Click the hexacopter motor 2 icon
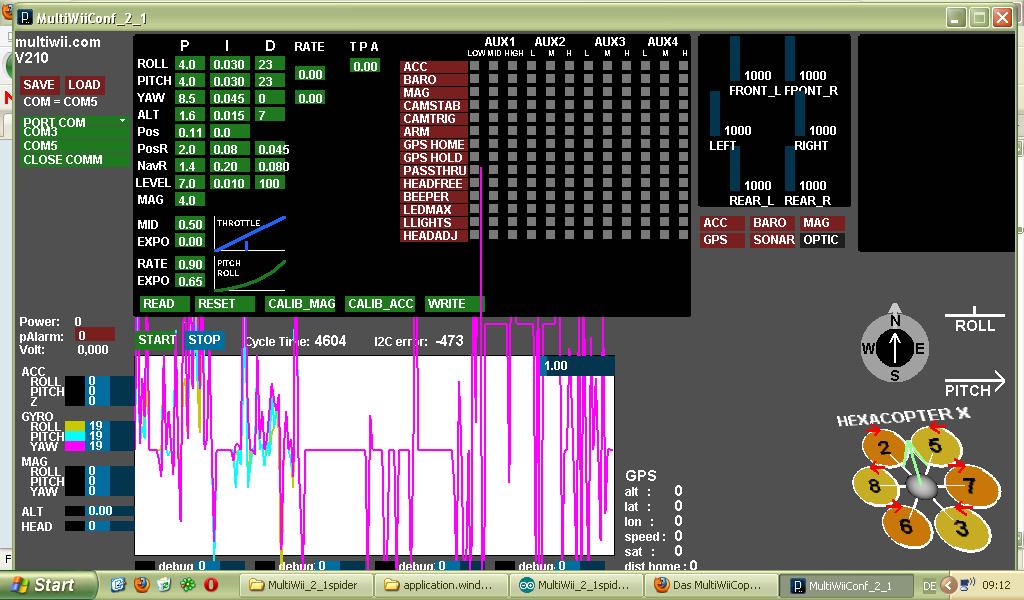1024x600 pixels. [x=885, y=447]
